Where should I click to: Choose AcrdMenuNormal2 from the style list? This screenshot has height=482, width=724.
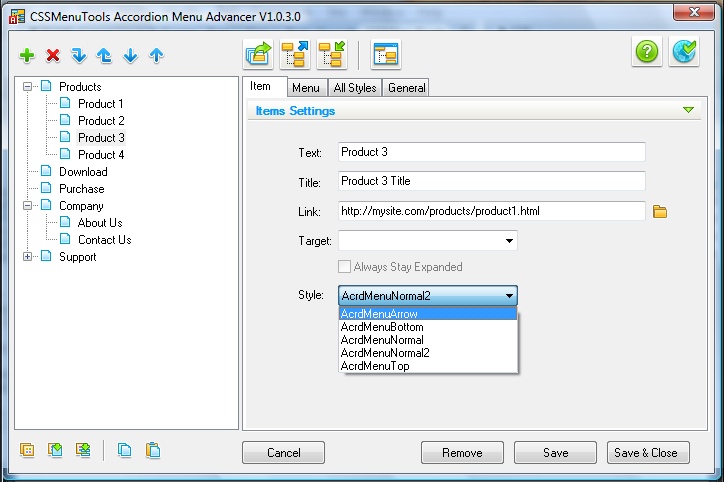(428, 353)
